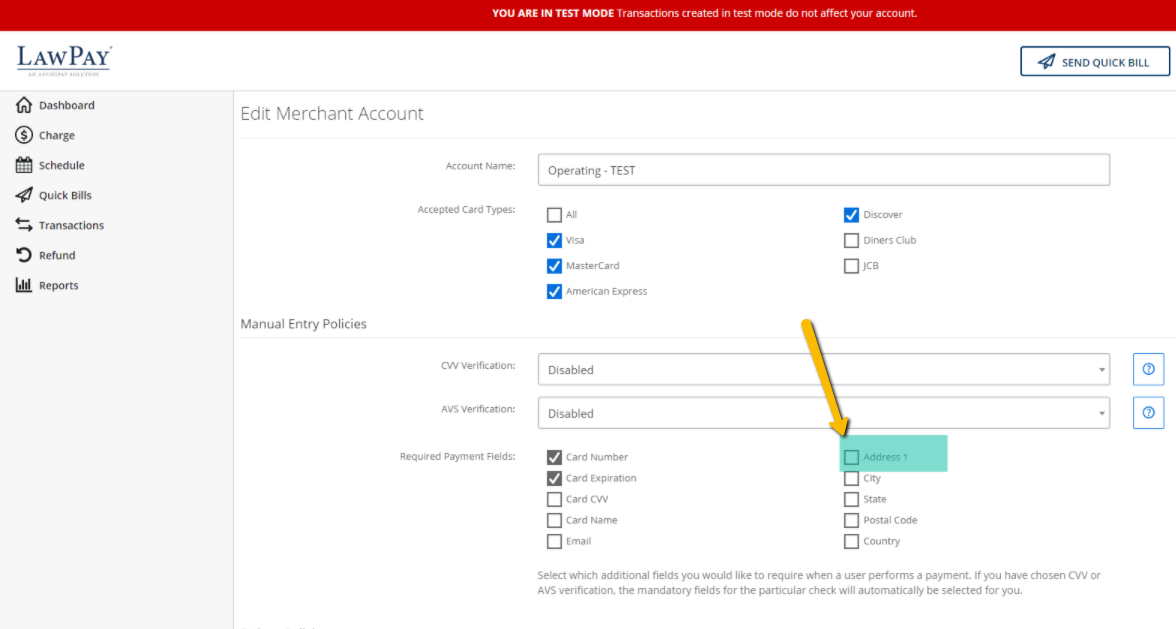Click the Quick Bills paper plane icon
The width and height of the screenshot is (1176, 629).
(x=24, y=195)
